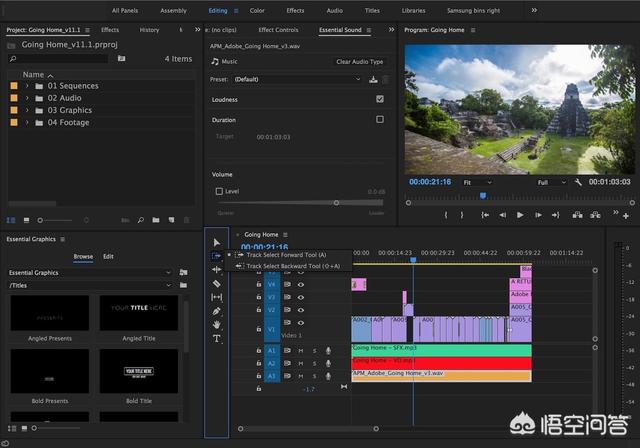Select the Razor tool

coord(217,283)
